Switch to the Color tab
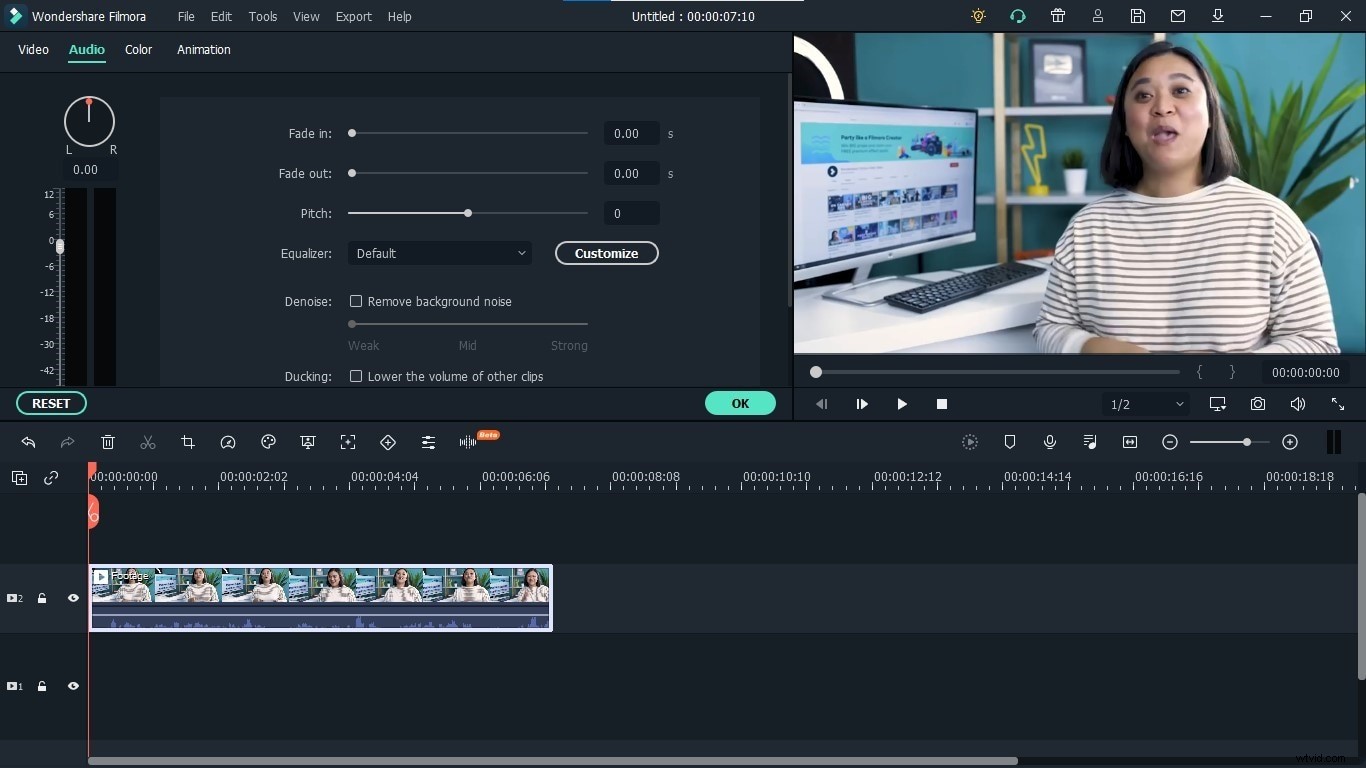This screenshot has width=1366, height=768. click(138, 50)
